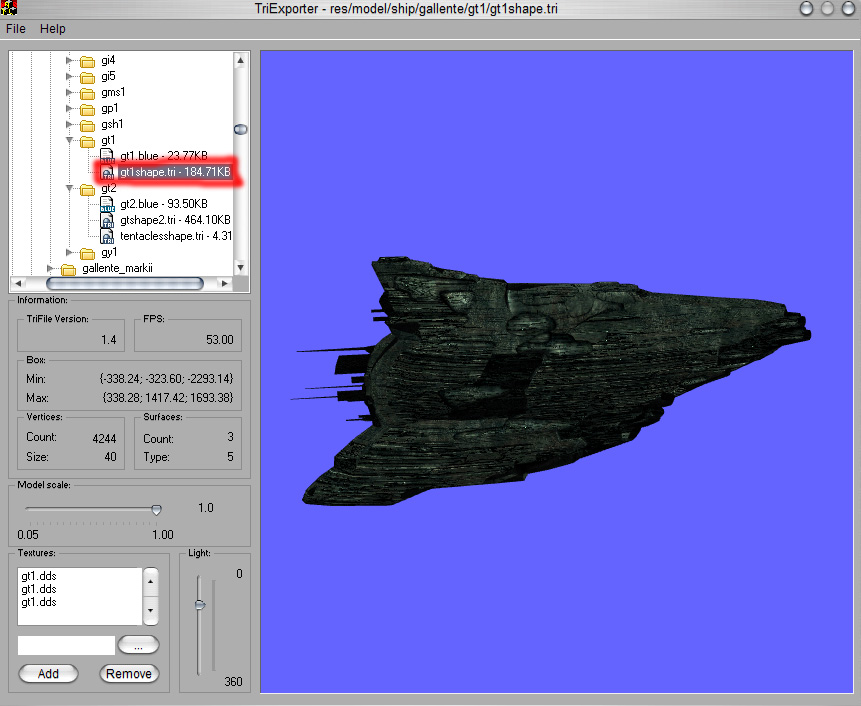This screenshot has width=861, height=706.
Task: Collapse the gt1 folder node
Action: point(70,140)
